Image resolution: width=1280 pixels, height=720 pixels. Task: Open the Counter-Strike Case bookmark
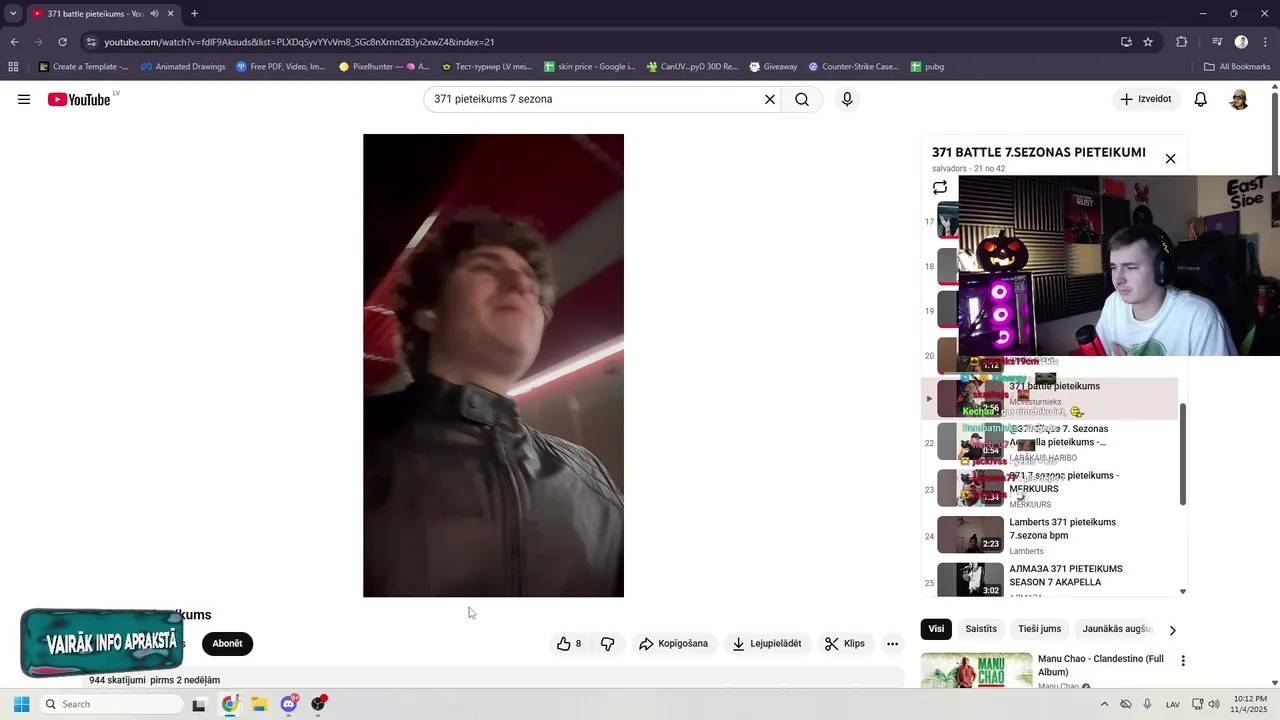(853, 67)
